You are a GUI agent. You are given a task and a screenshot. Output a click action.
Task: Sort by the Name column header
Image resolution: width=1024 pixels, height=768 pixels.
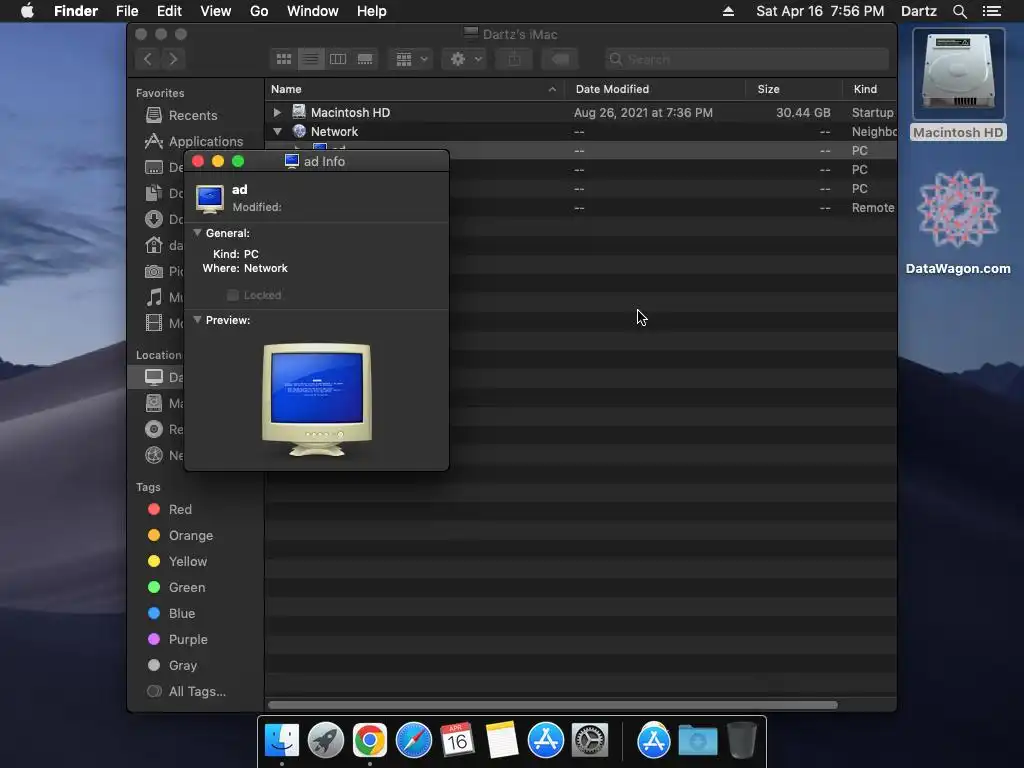[415, 89]
